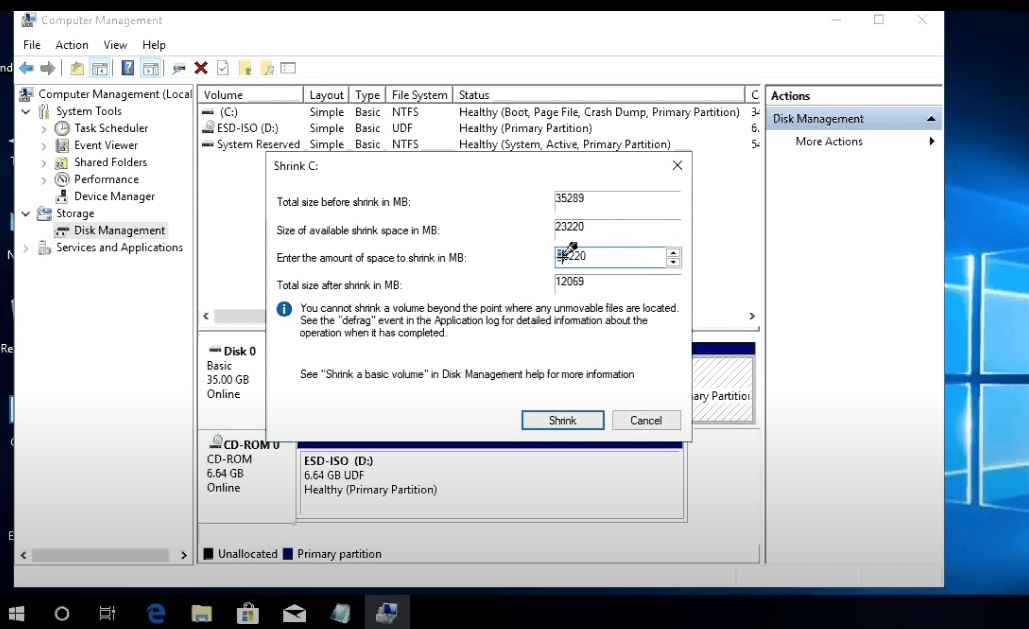1029x629 pixels.
Task: Select Performance icon in tree
Action: point(62,179)
